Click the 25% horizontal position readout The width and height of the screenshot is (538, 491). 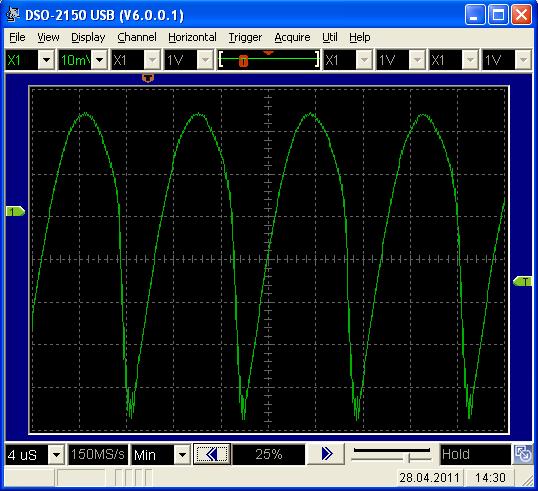coord(269,454)
